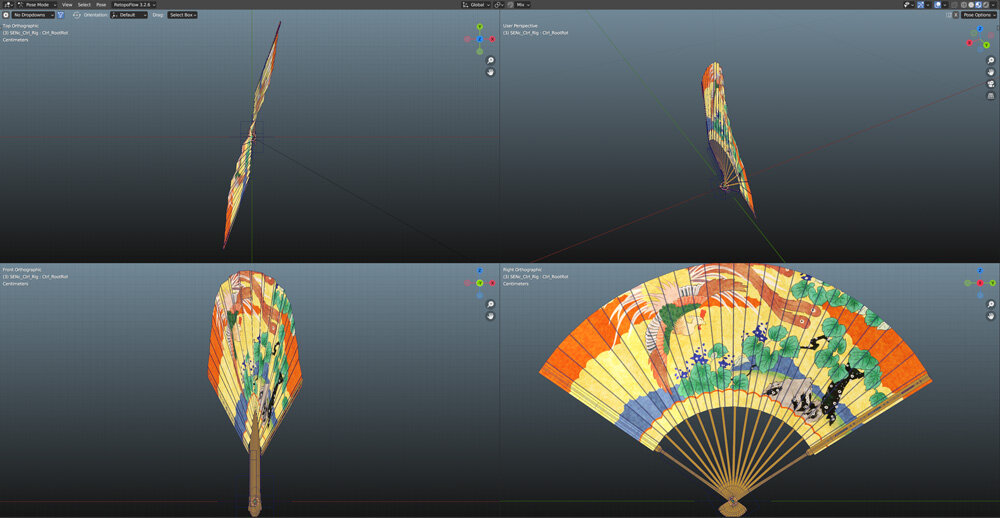Open the Orientation Default dropdown

coord(129,15)
